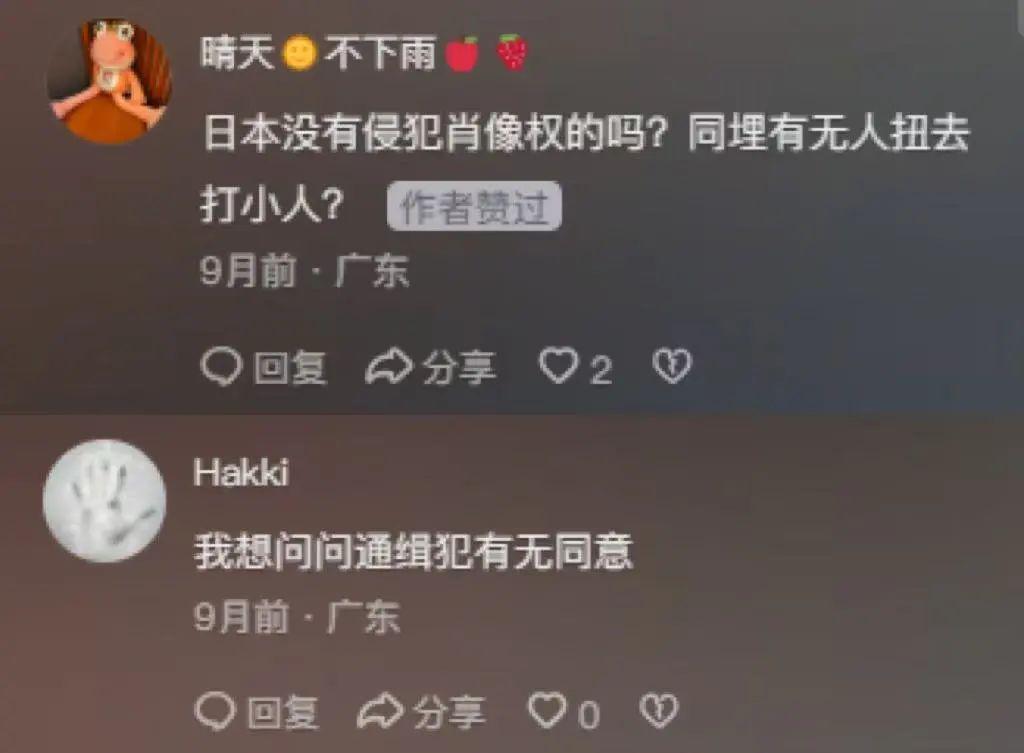Tap broken-heart dislike icon on Hakki's comment
Screen dimensions: 1024x753
(x=659, y=711)
